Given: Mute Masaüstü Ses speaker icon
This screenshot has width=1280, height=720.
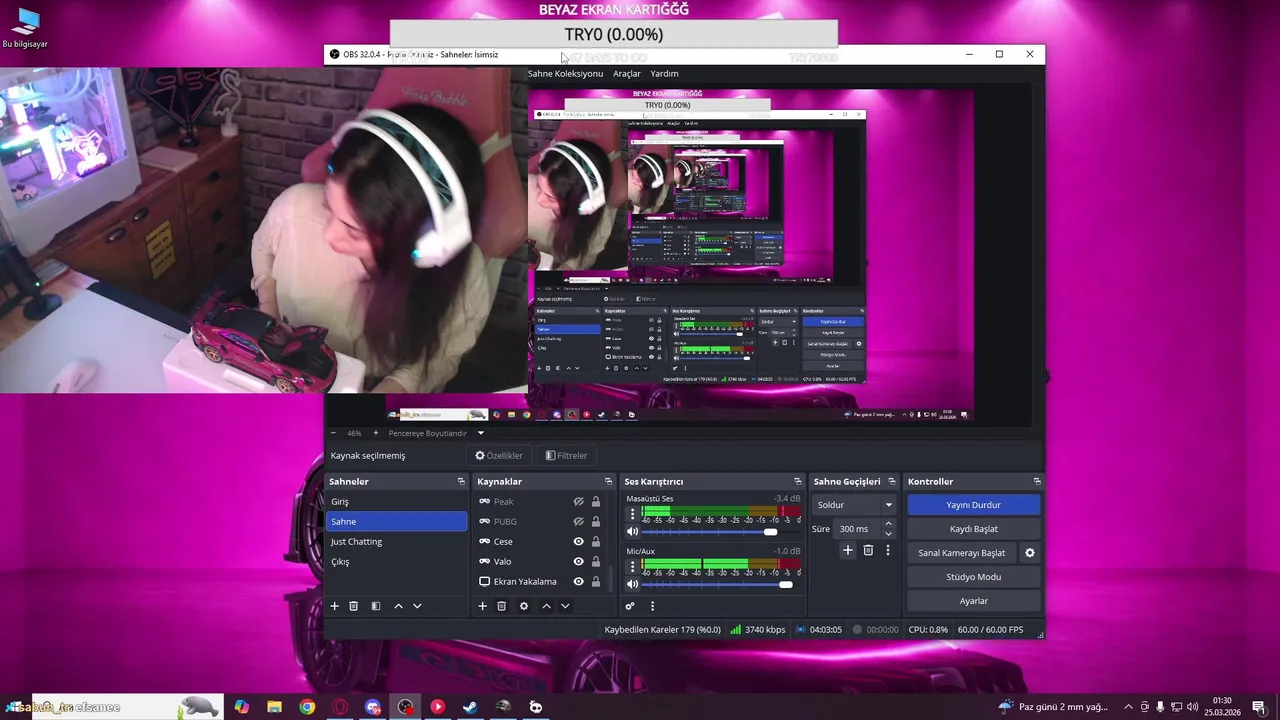Looking at the screenshot, I should pos(632,532).
